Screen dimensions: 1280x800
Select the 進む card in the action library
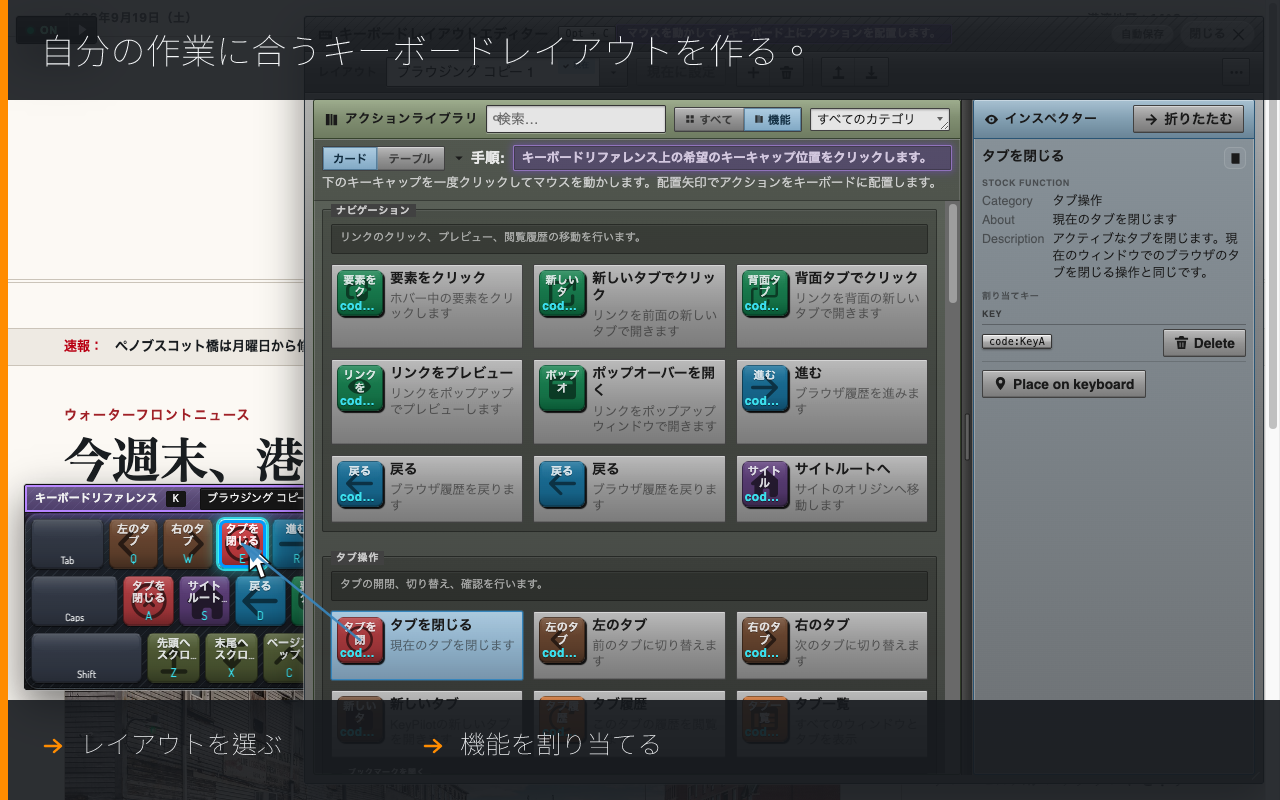click(832, 402)
